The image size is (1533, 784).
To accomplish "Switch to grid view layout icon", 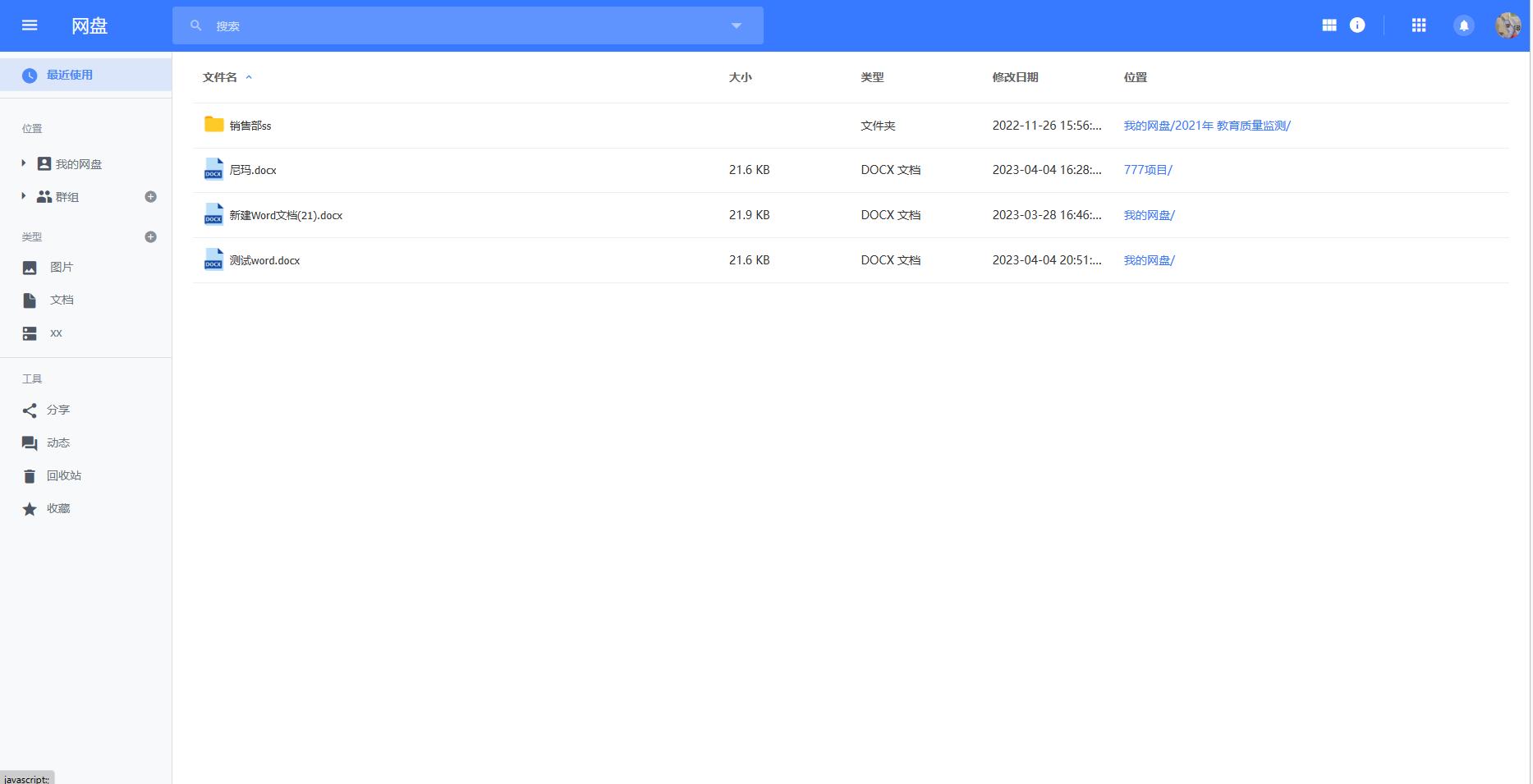I will (x=1329, y=25).
